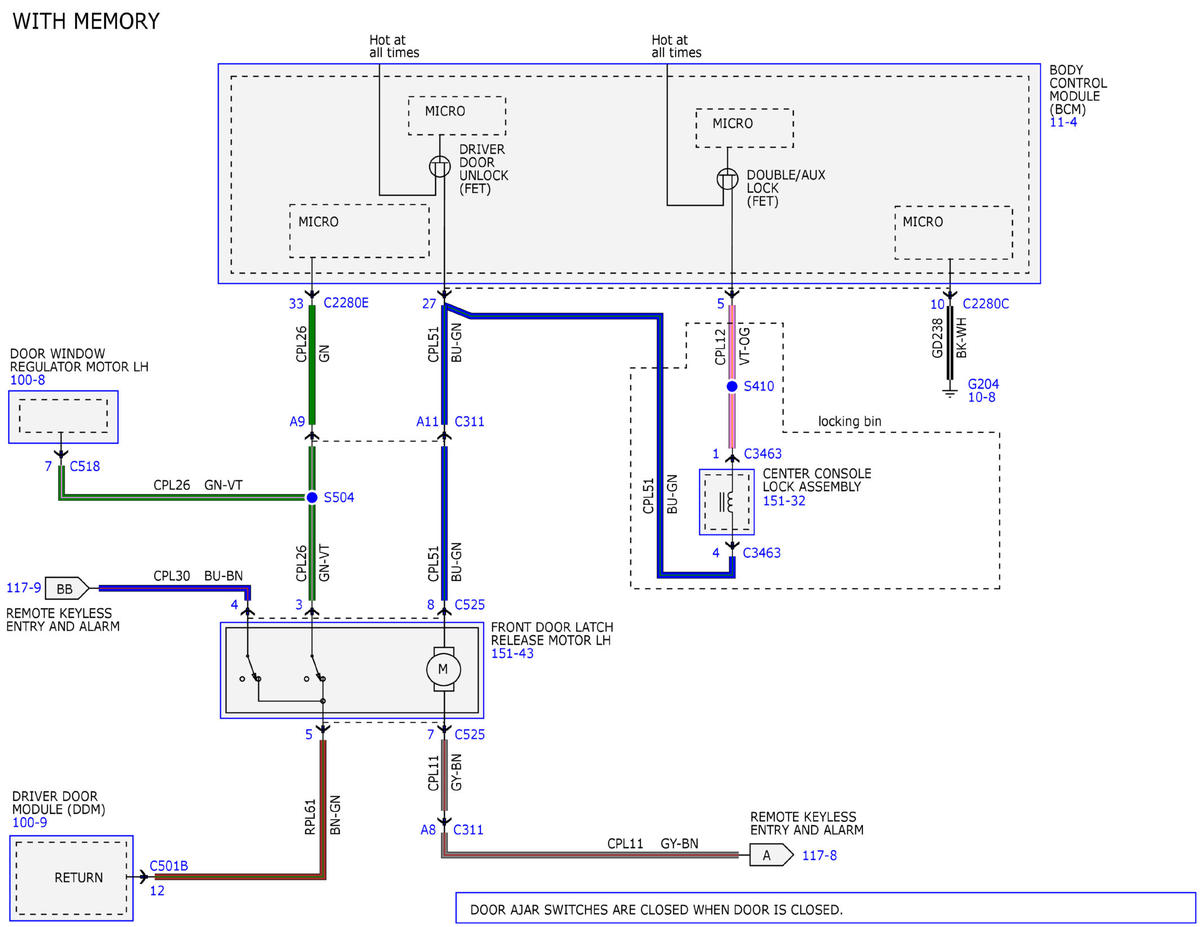Select the CENTER CONSOLE LOCK ASSEMBLY label

pos(817,480)
